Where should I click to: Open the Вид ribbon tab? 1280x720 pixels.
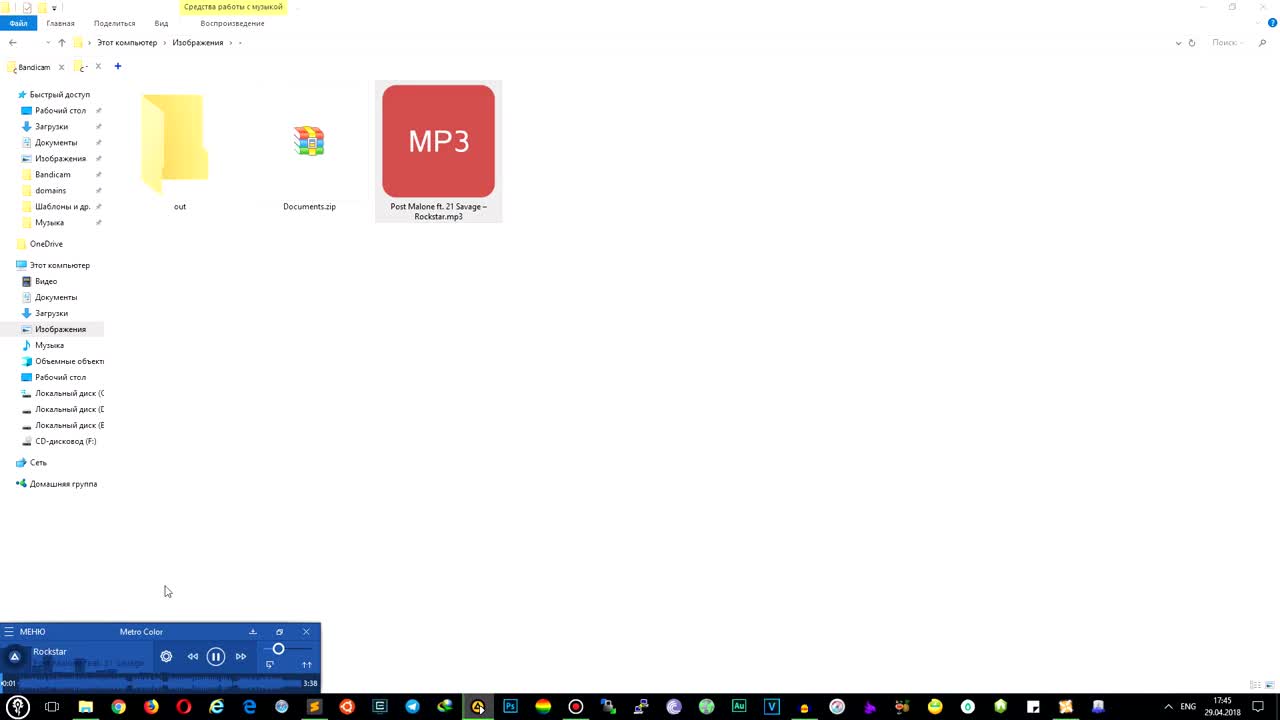point(161,23)
